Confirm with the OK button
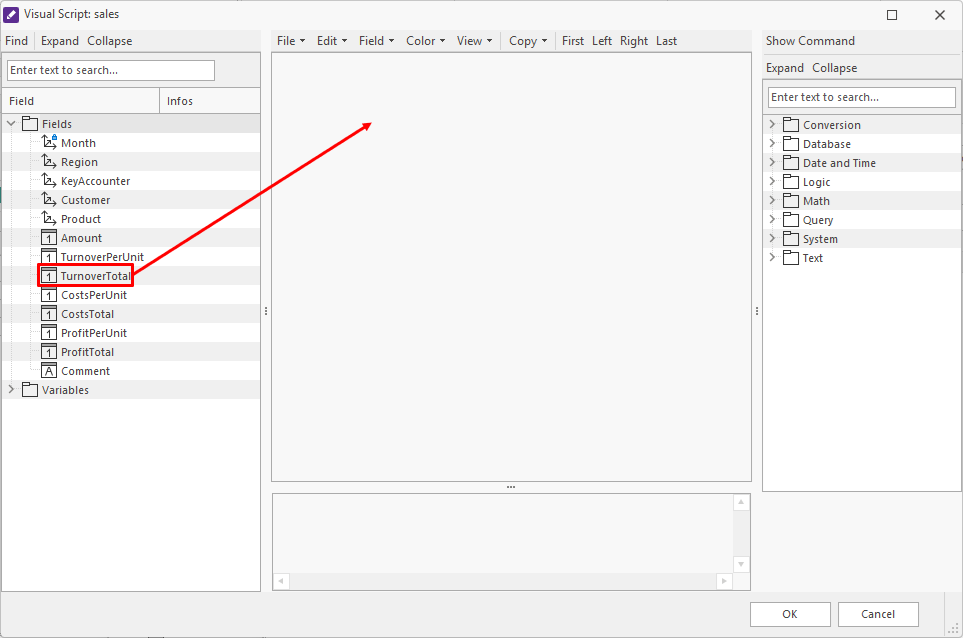Image resolution: width=963 pixels, height=638 pixels. pyautogui.click(x=790, y=614)
